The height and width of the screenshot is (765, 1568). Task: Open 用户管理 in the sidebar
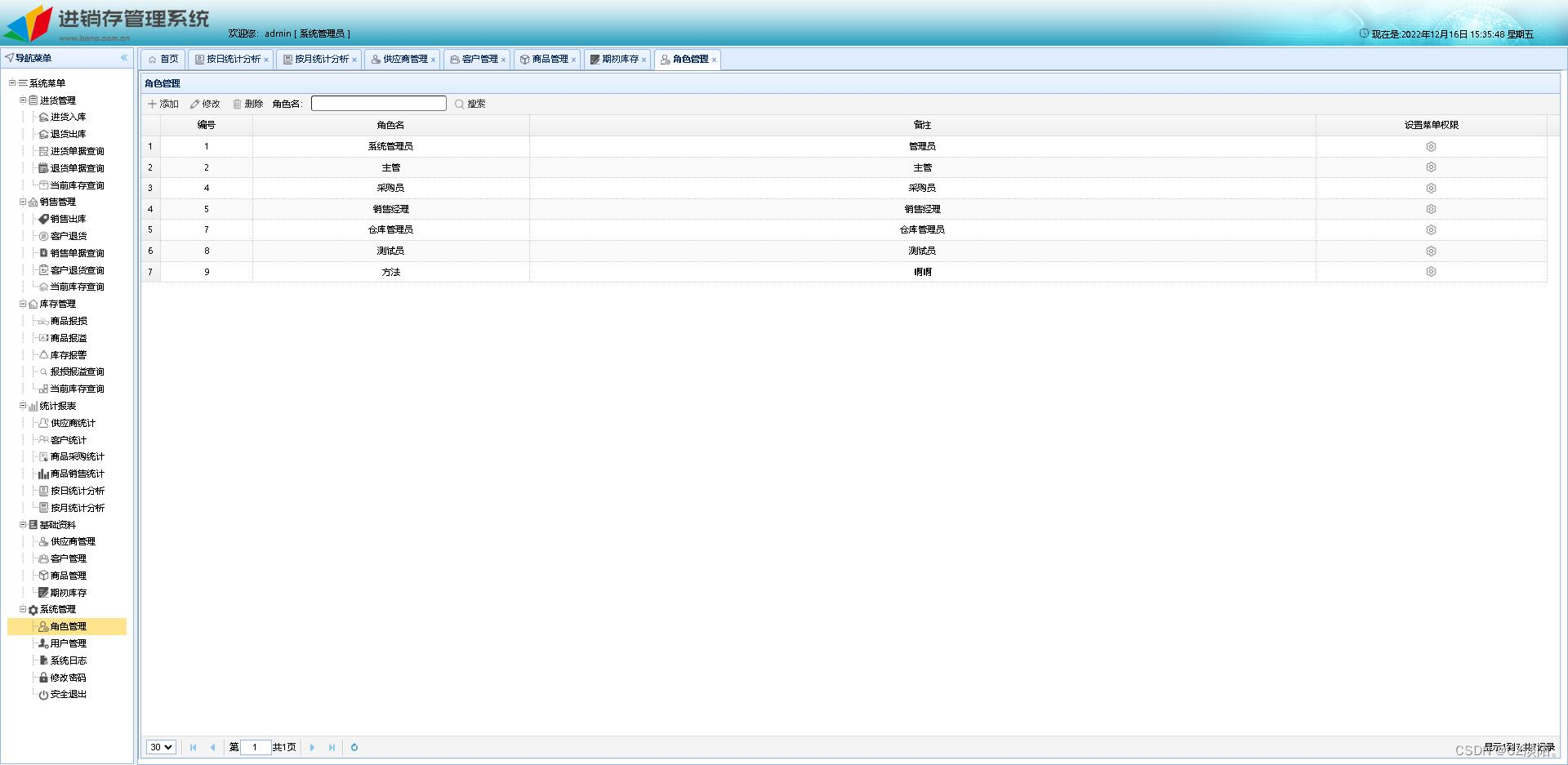click(x=68, y=643)
